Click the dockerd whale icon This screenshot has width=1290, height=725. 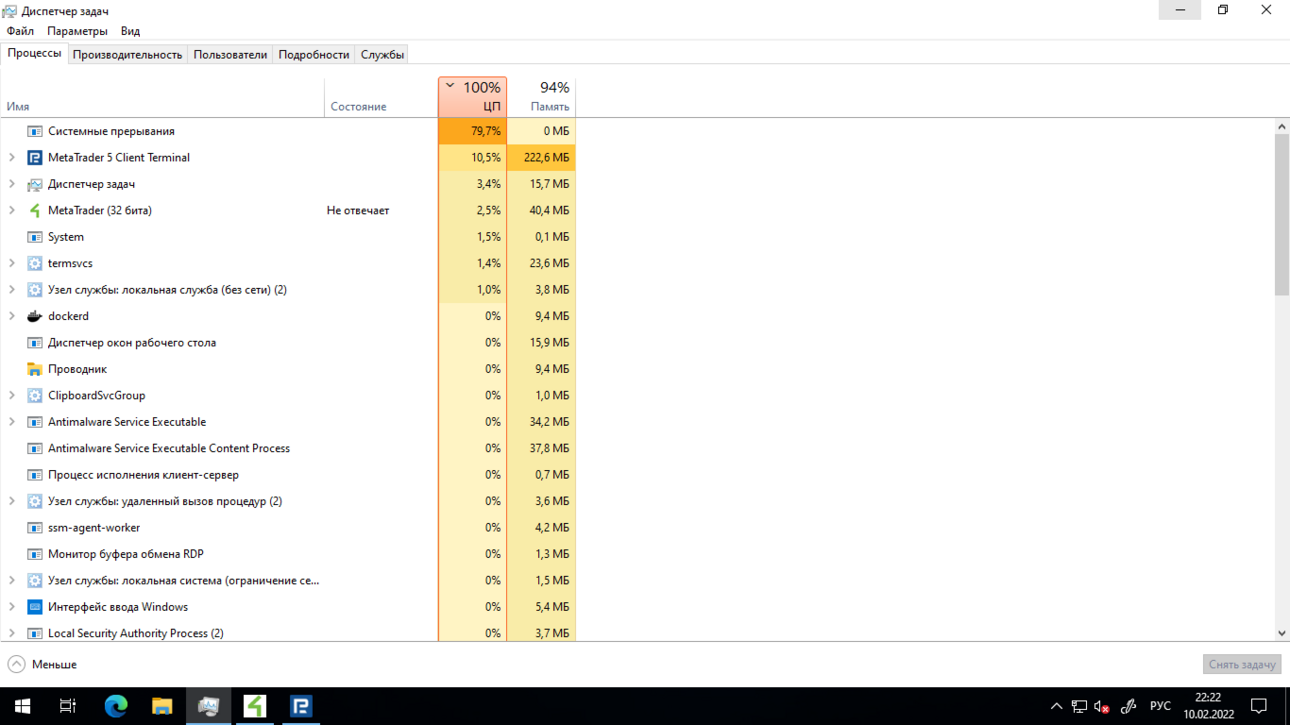point(35,316)
